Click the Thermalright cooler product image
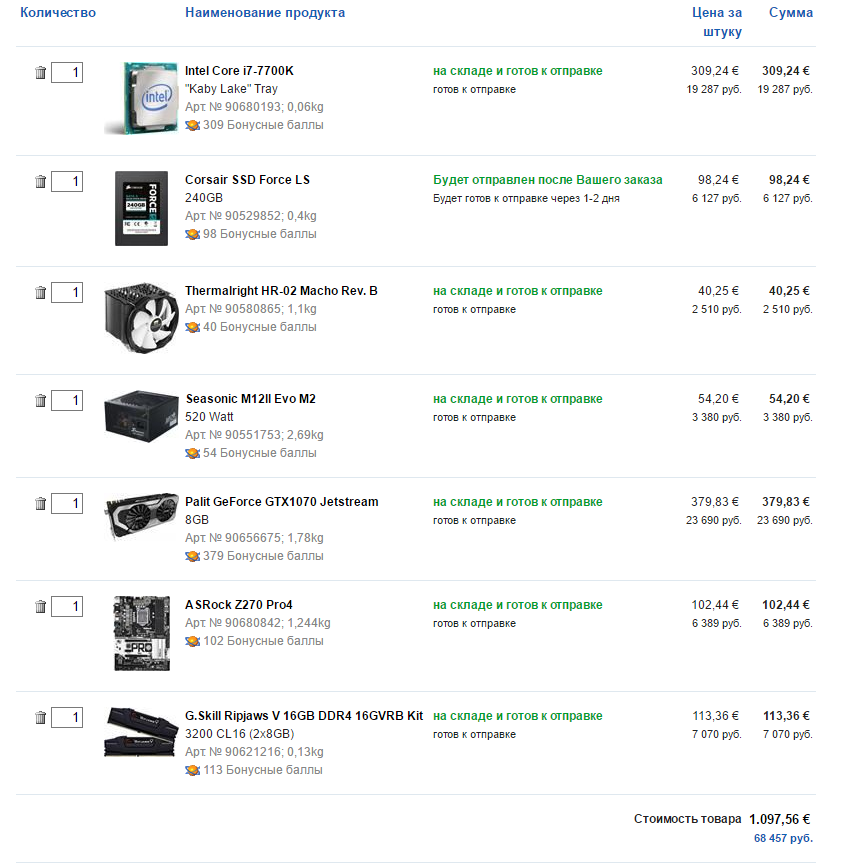 point(141,318)
